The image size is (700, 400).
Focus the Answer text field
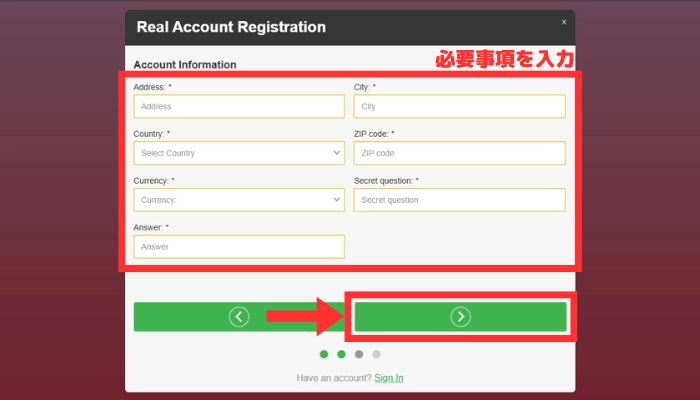[239, 247]
